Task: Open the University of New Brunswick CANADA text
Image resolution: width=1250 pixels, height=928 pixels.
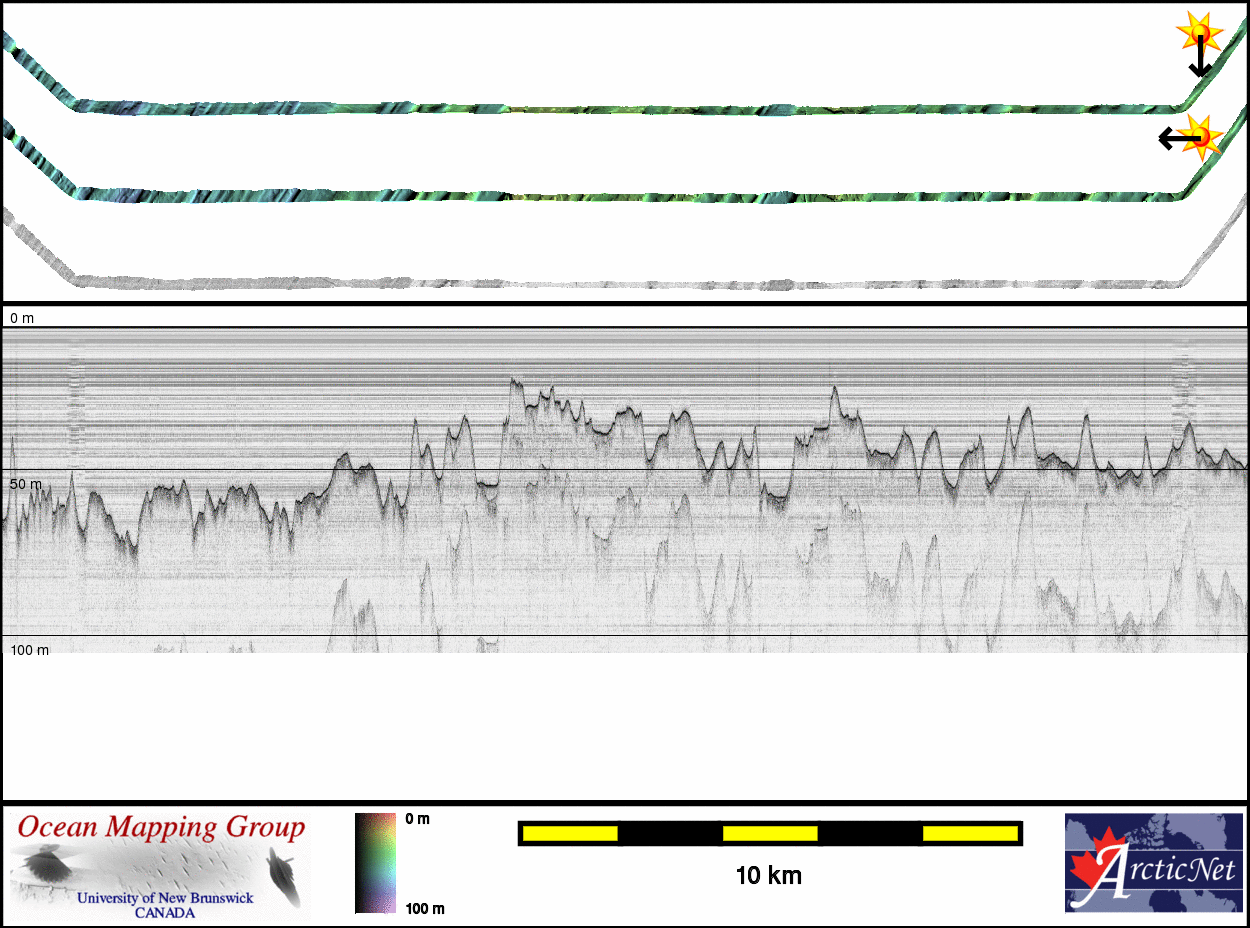Action: [x=165, y=905]
